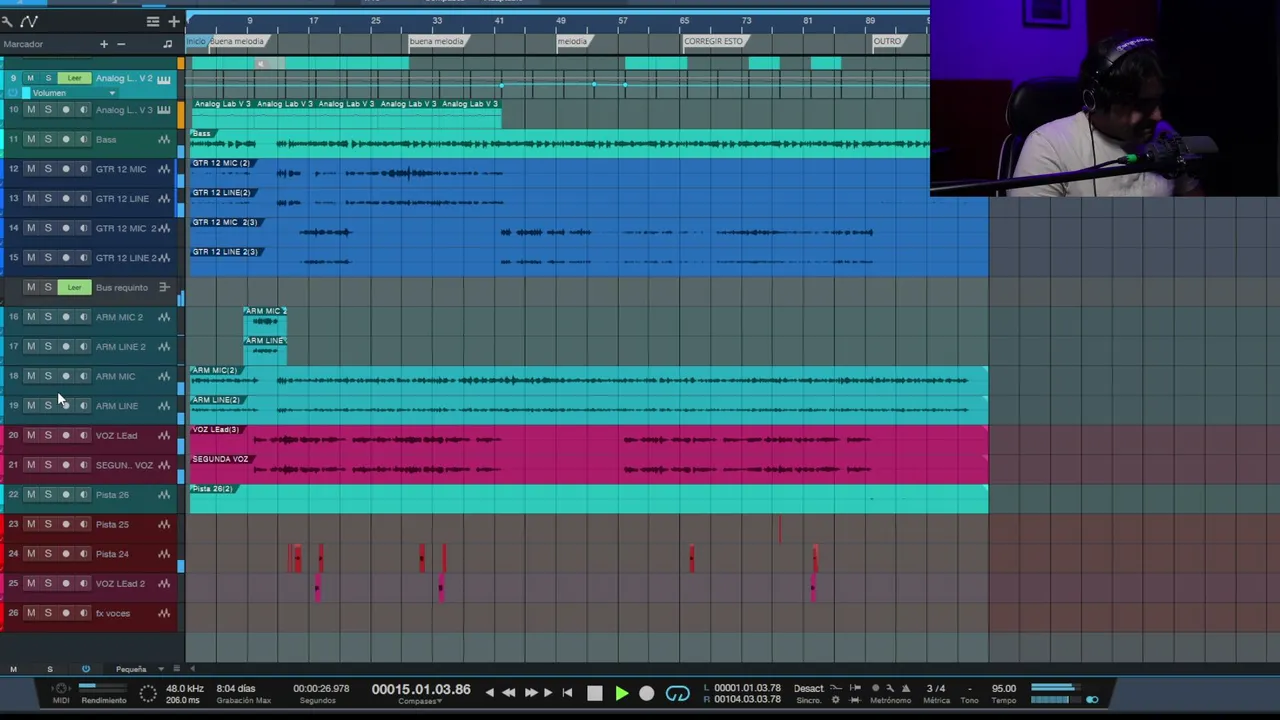Go to next marker in transport
Viewport: 1280px width, 720px height.
(x=547, y=692)
